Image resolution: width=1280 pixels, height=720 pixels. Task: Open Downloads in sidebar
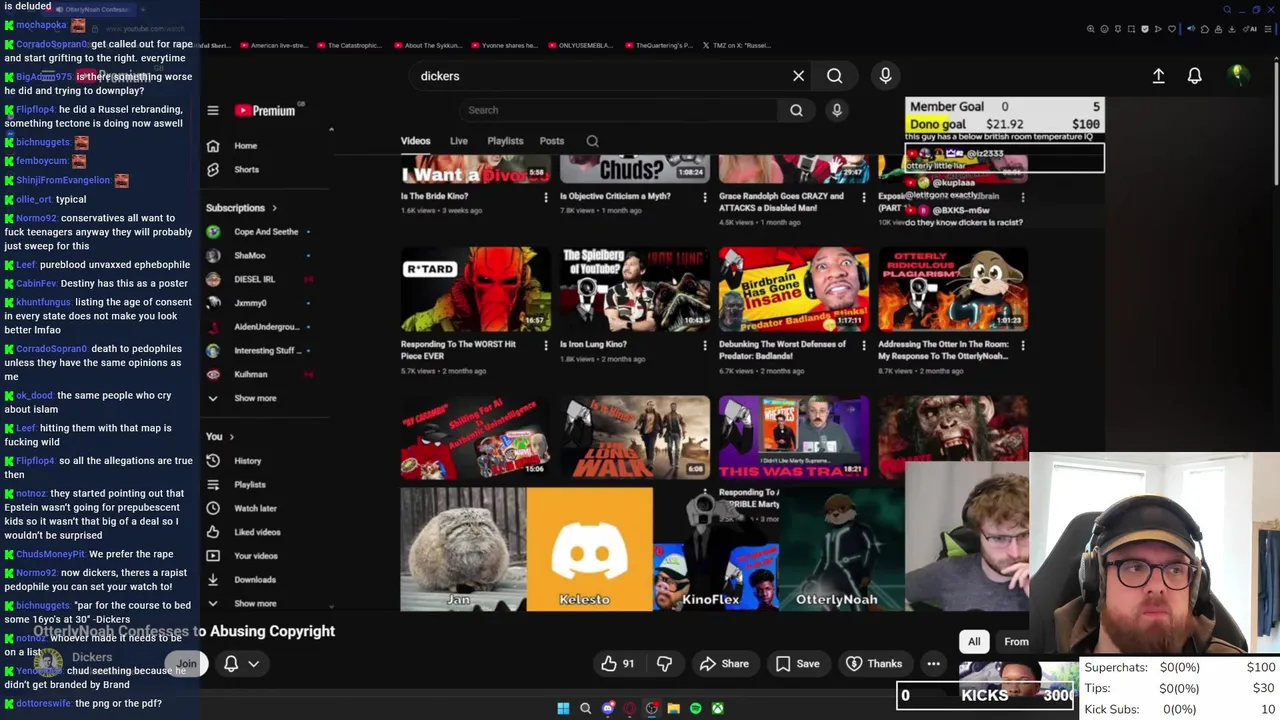coord(254,580)
